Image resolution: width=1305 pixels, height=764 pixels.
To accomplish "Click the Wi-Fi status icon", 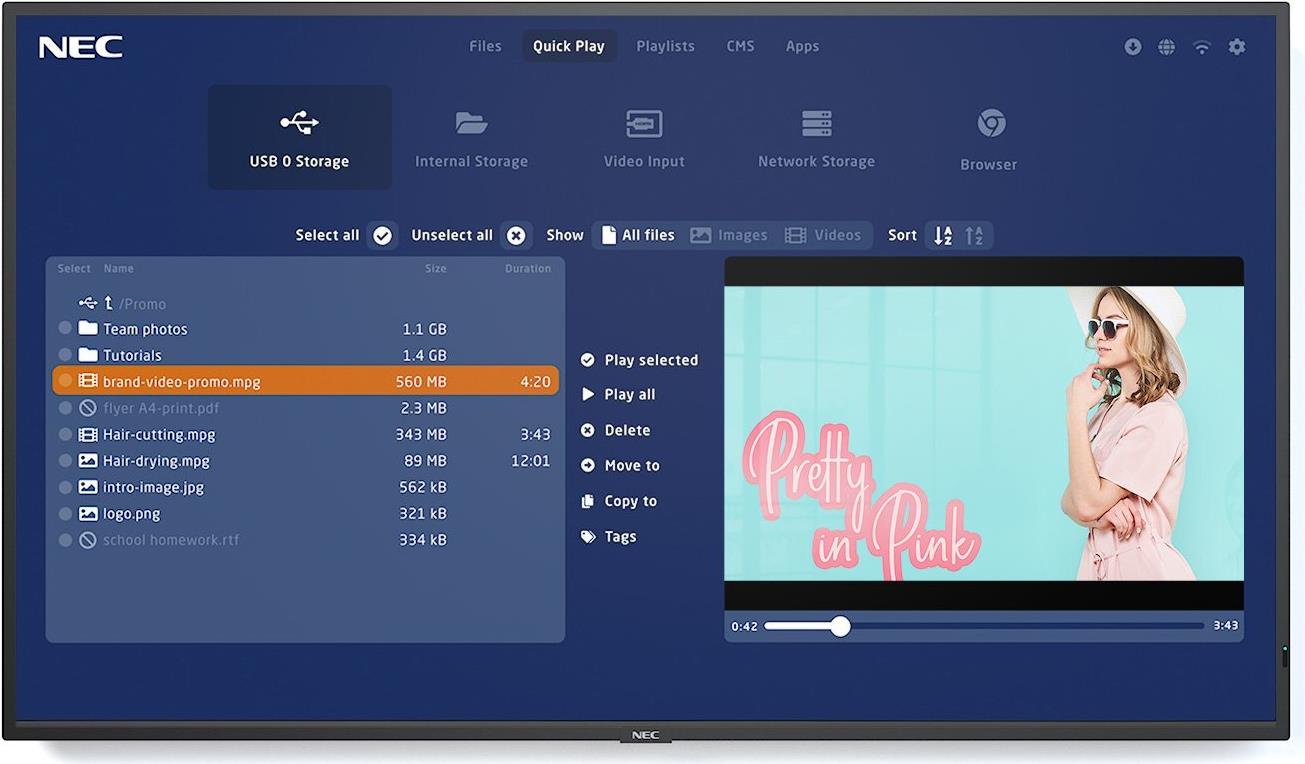I will click(1202, 47).
